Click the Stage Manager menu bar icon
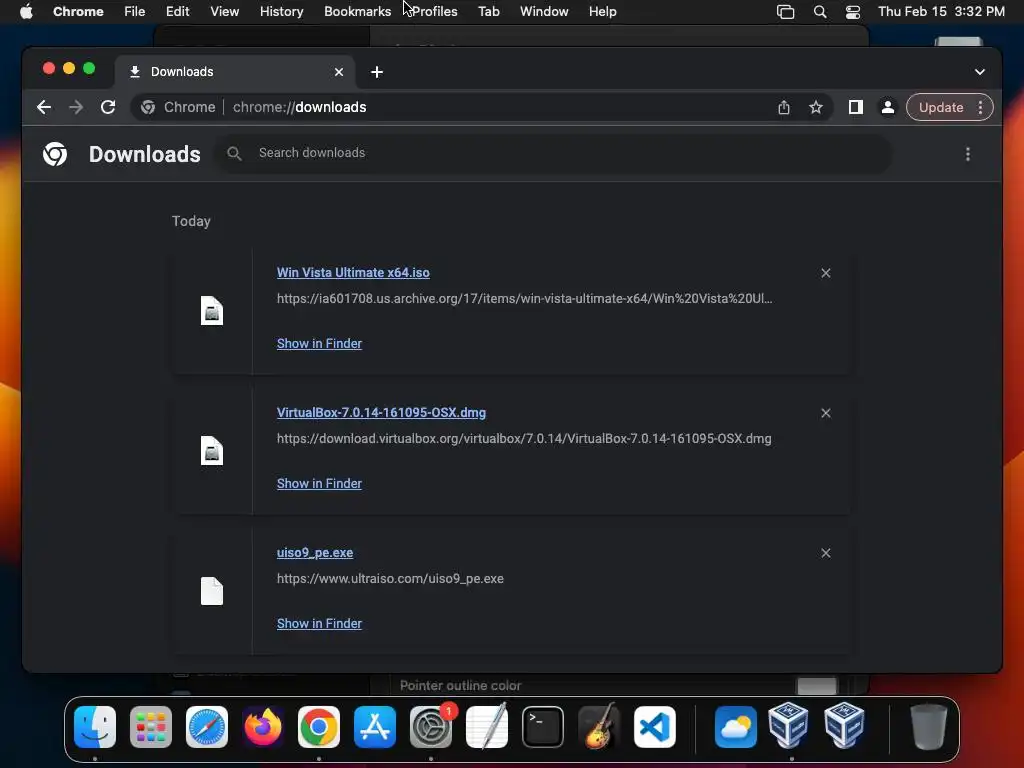 point(786,11)
